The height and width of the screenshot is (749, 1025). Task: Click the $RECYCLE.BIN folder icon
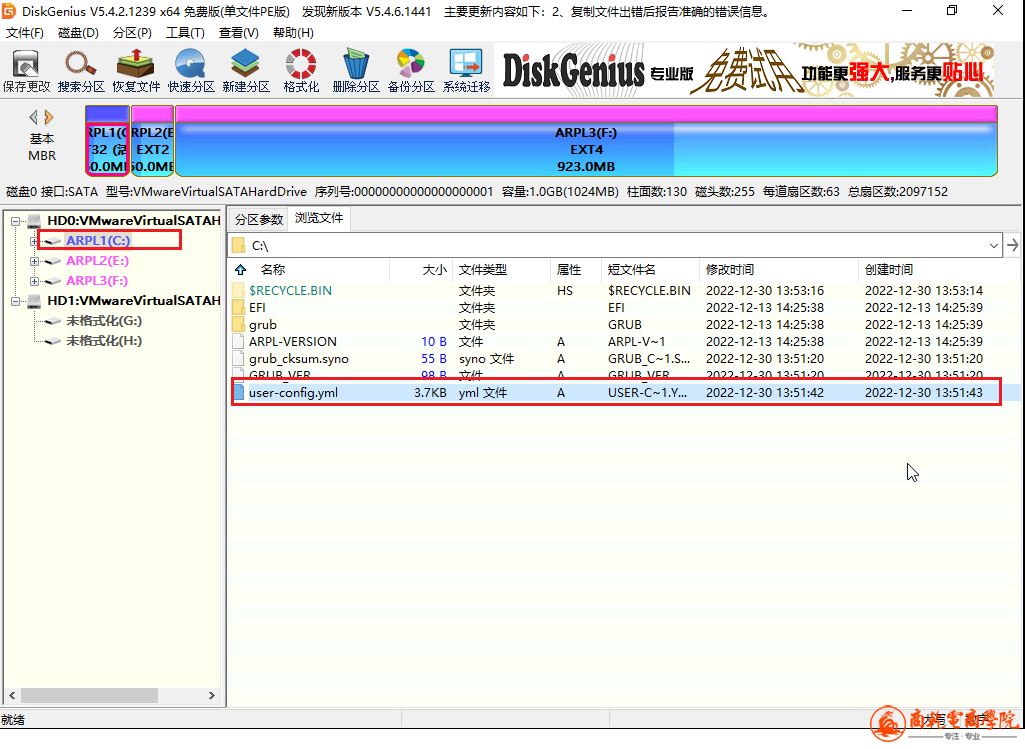pyautogui.click(x=239, y=291)
